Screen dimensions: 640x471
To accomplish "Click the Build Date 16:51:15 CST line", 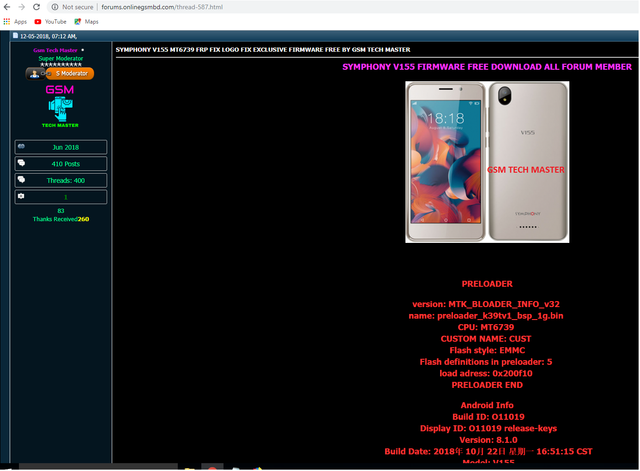I will (488, 451).
